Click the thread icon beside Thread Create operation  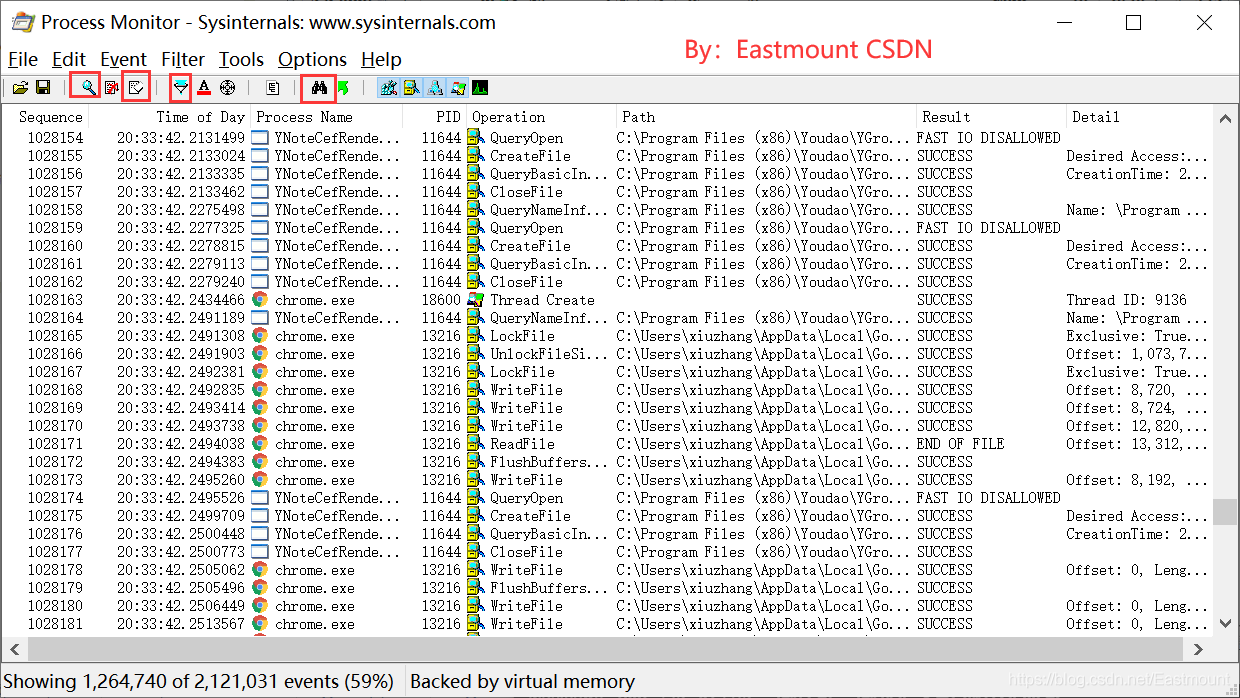point(476,300)
